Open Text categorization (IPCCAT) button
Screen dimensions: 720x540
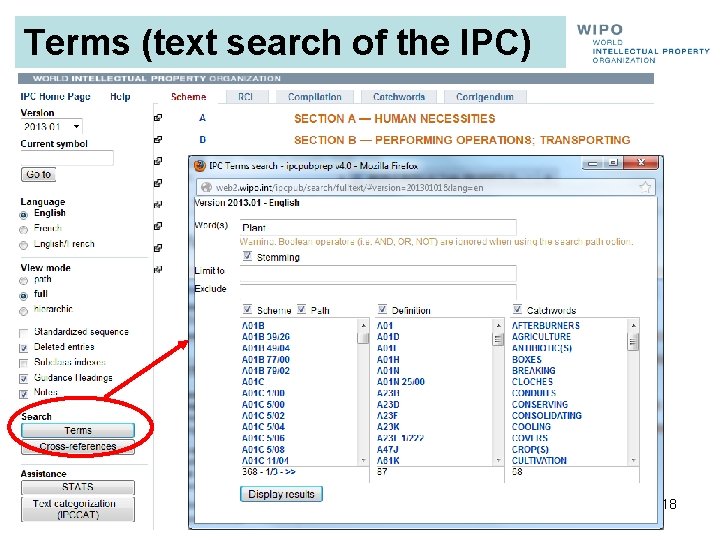coord(78,509)
